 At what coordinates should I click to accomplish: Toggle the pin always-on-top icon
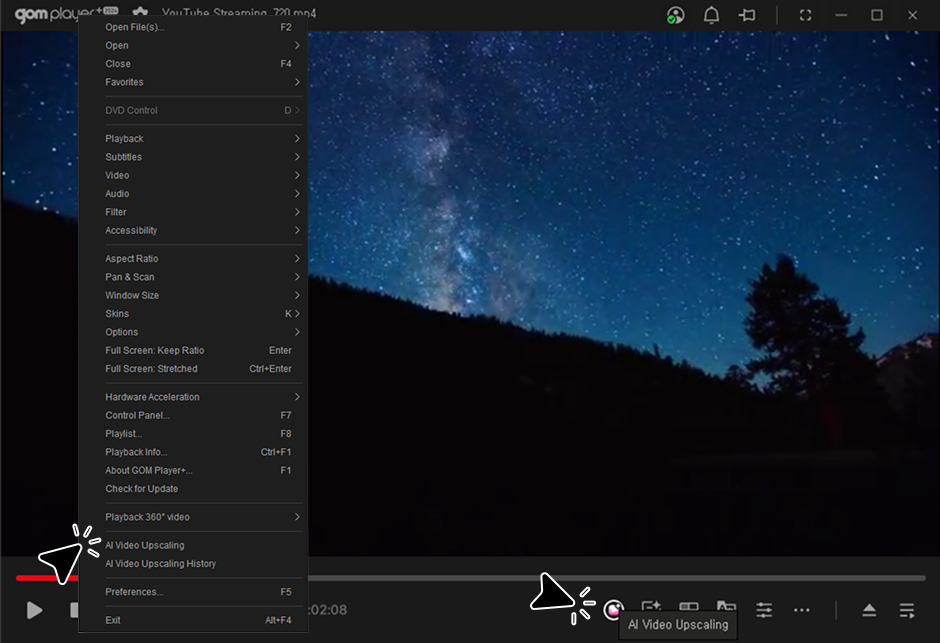point(747,15)
